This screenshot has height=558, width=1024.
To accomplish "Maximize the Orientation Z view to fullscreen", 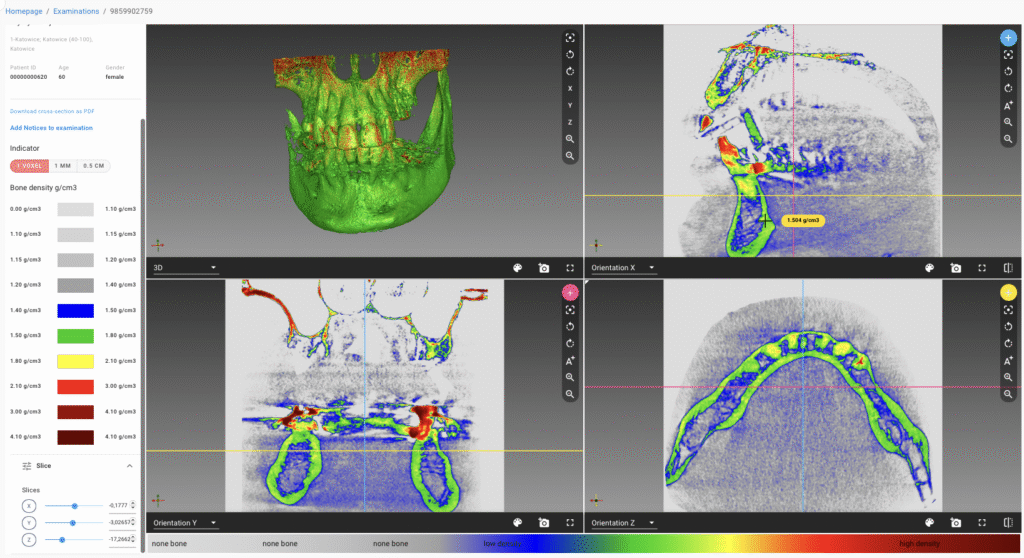I will tap(982, 523).
